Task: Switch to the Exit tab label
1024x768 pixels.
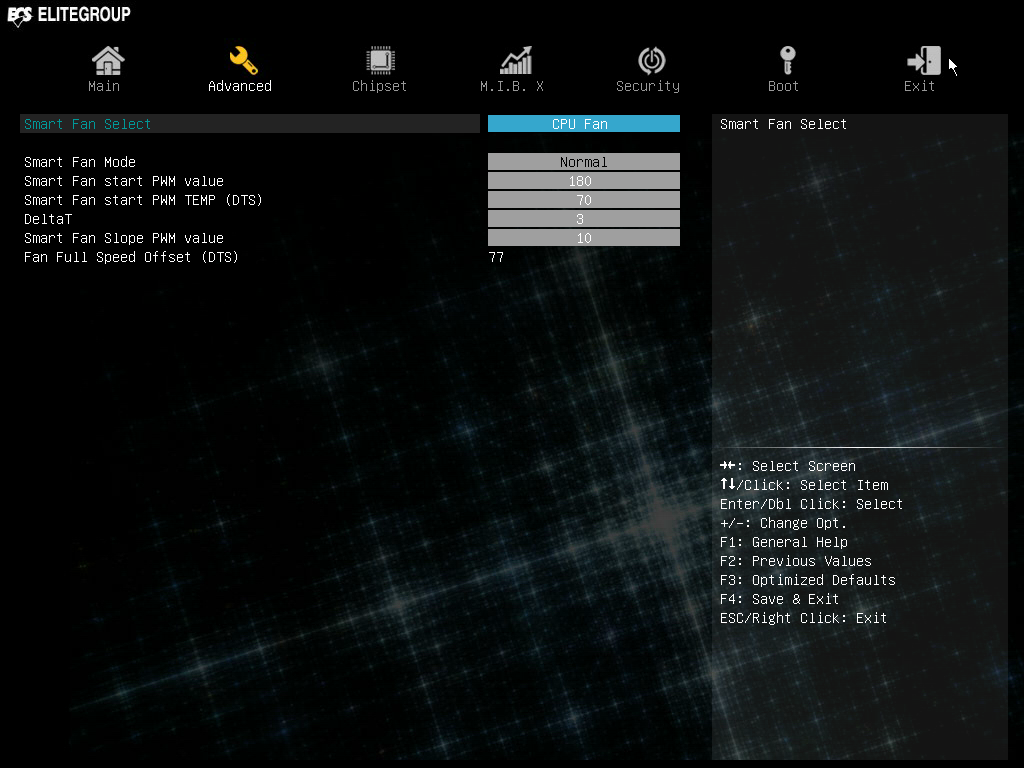Action: click(919, 86)
